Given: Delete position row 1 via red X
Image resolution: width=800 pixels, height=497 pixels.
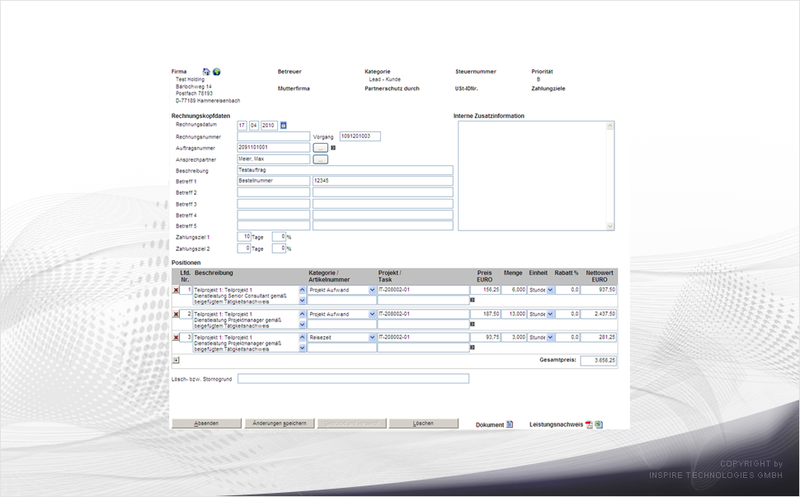Looking at the screenshot, I should point(176,290).
